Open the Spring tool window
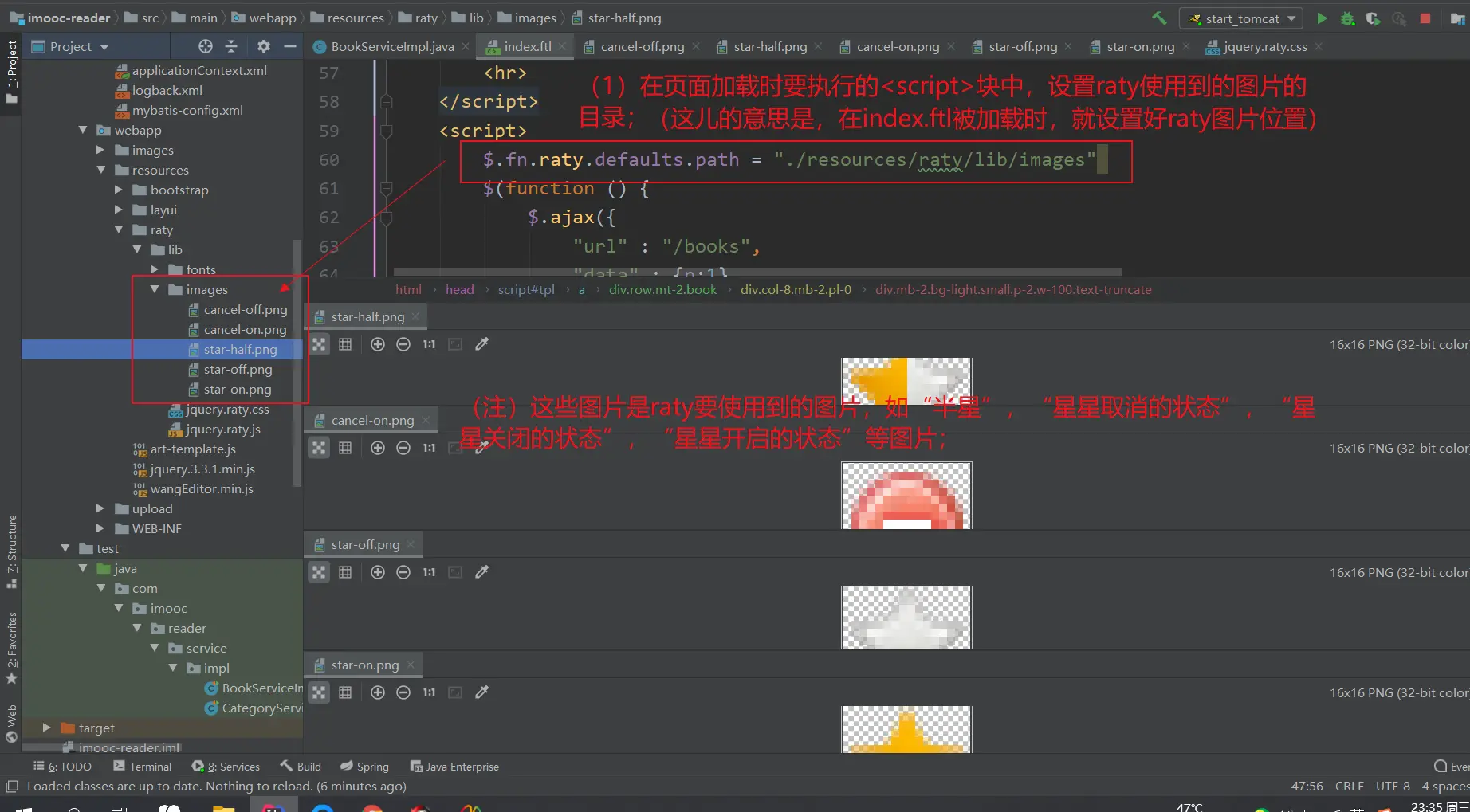The height and width of the screenshot is (812, 1470). point(364,767)
